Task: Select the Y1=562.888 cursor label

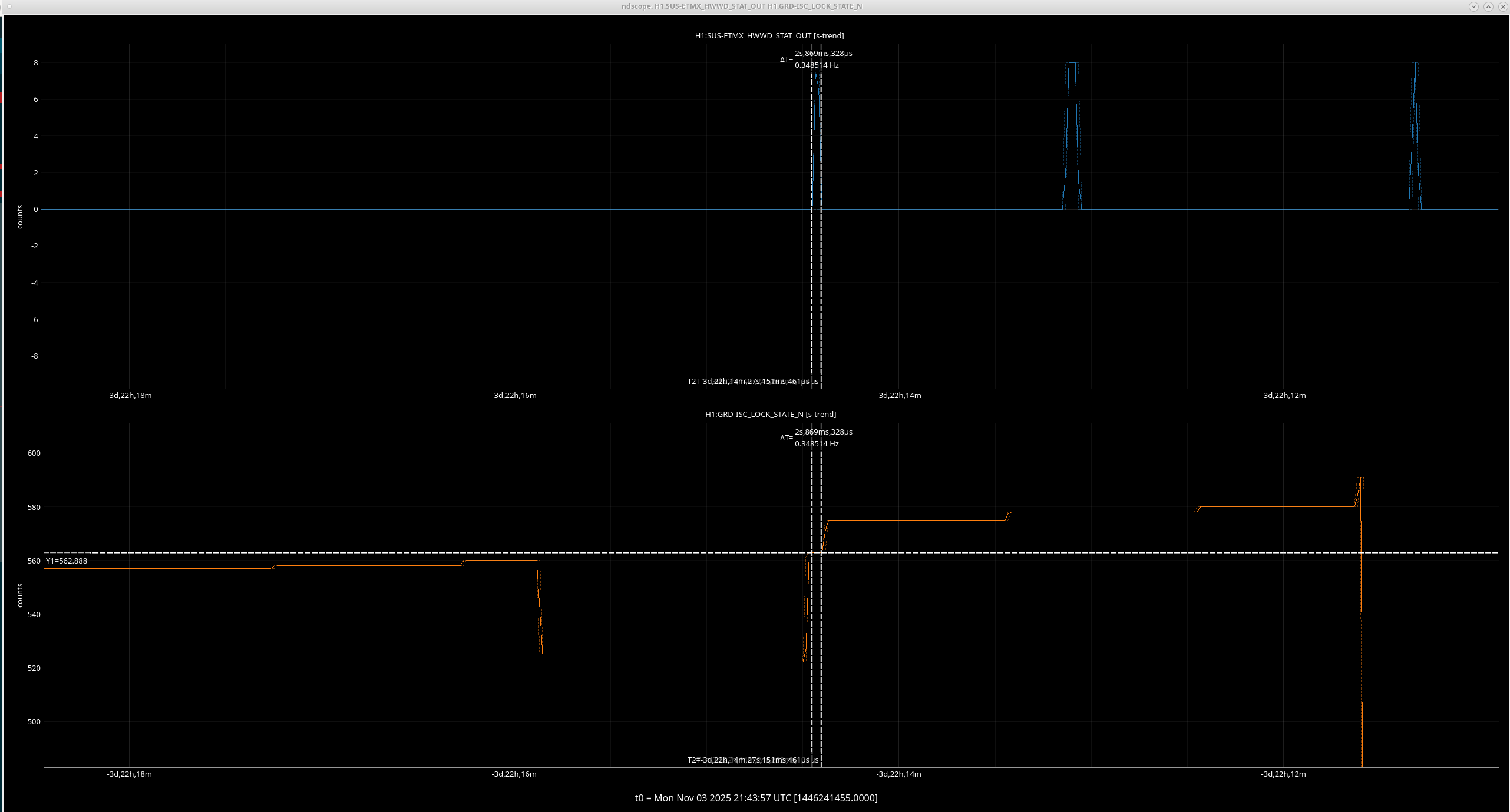Action: click(67, 561)
